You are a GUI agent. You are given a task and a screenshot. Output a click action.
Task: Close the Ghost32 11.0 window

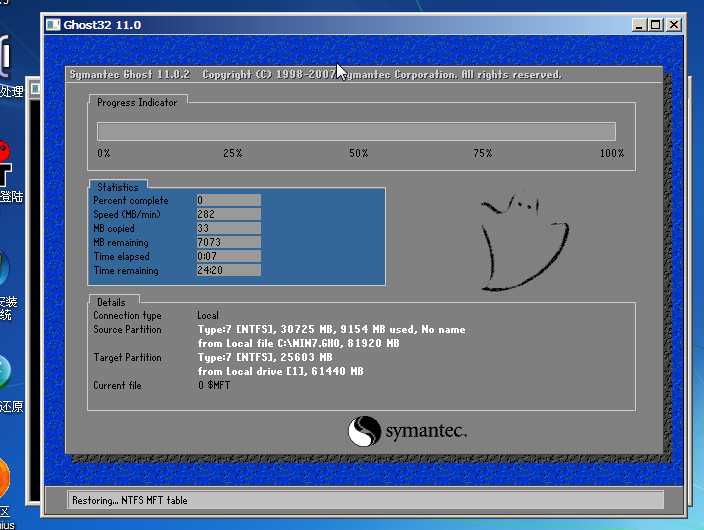[674, 25]
